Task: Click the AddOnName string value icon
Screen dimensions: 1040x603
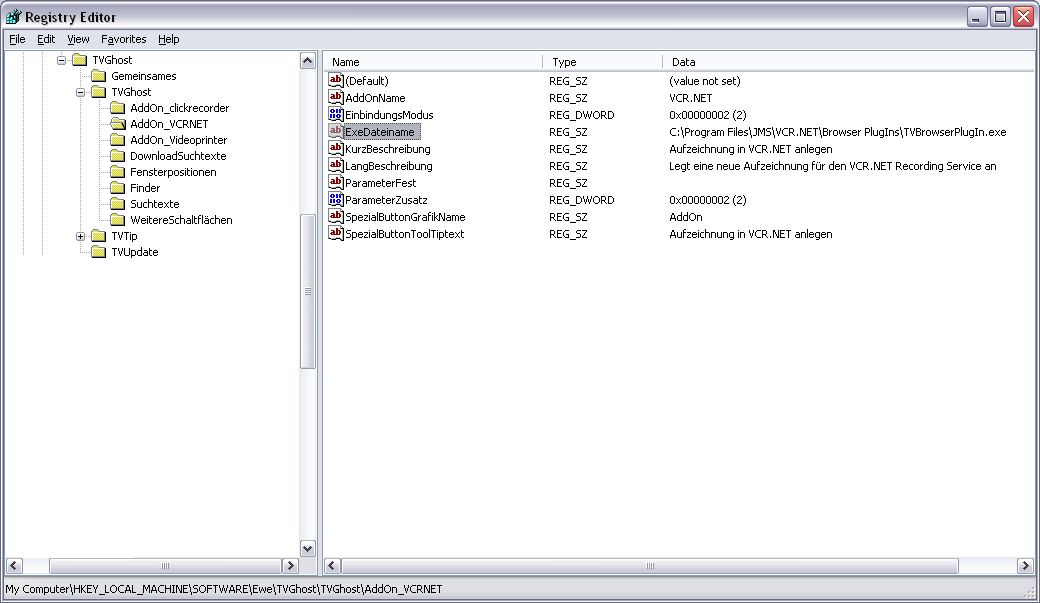Action: pyautogui.click(x=336, y=98)
